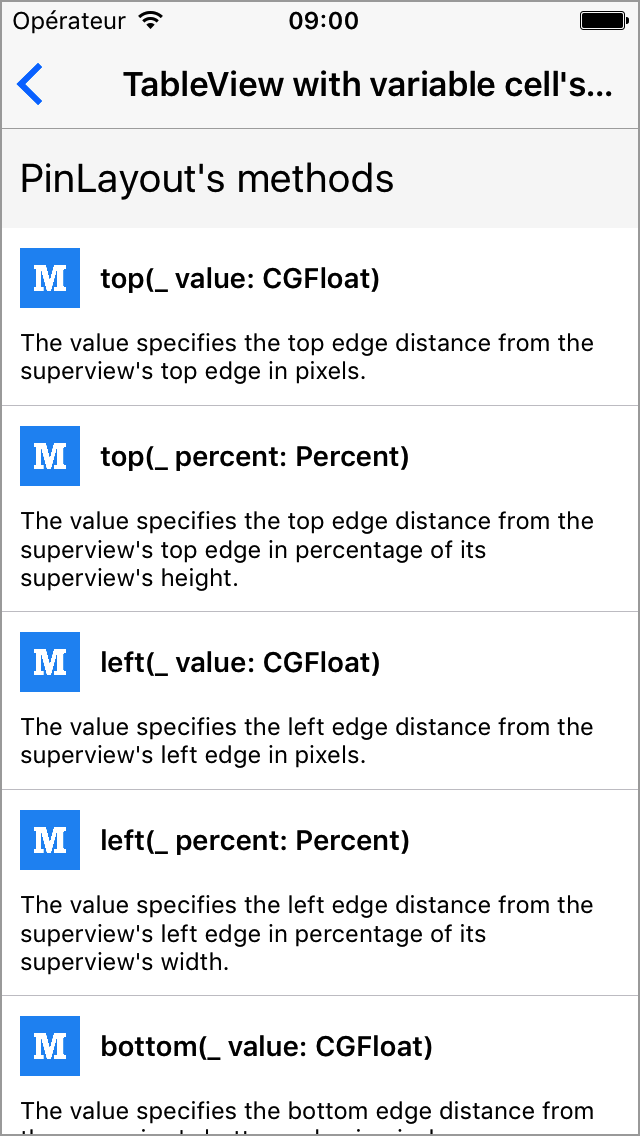Select the left(_ percent: Percent) method title
The height and width of the screenshot is (1136, 640).
click(255, 841)
